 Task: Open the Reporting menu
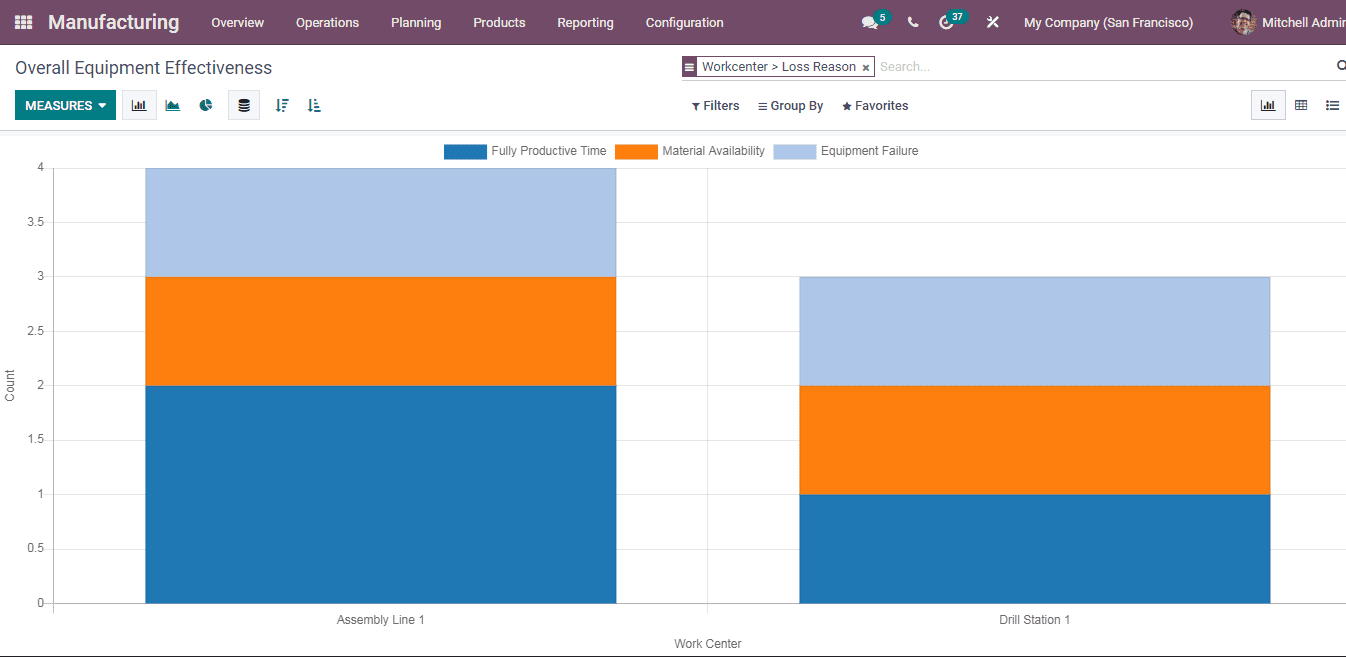tap(585, 22)
